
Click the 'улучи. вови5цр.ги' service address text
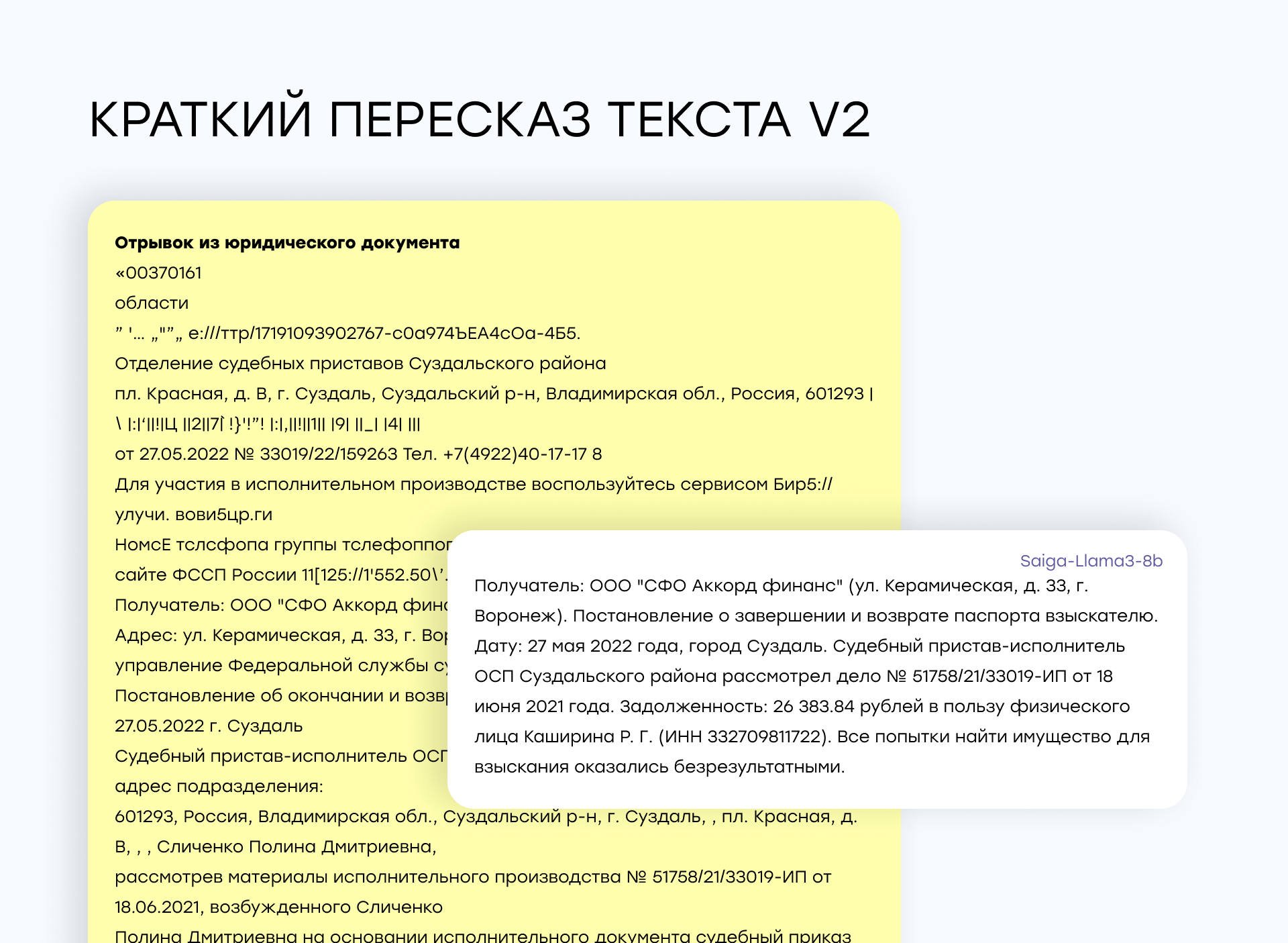193,515
